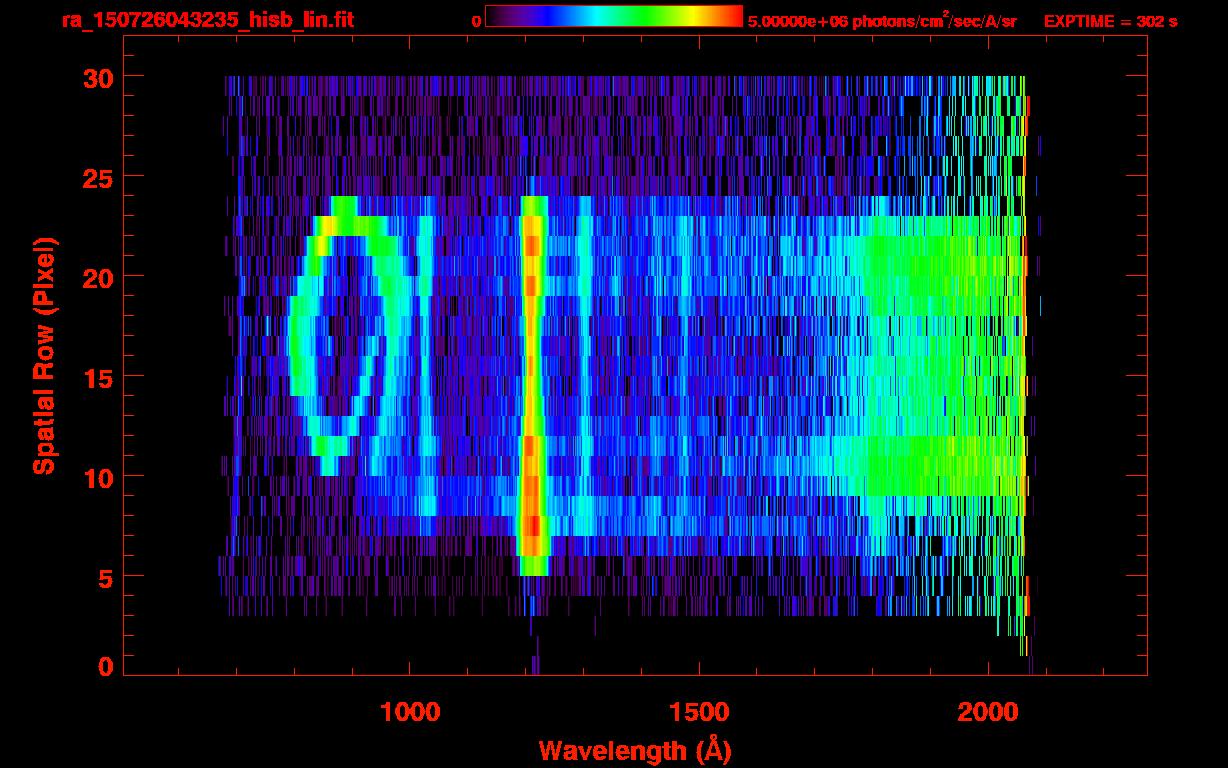
Task: Click the 1500 wavelength tick label
Action: tap(698, 712)
